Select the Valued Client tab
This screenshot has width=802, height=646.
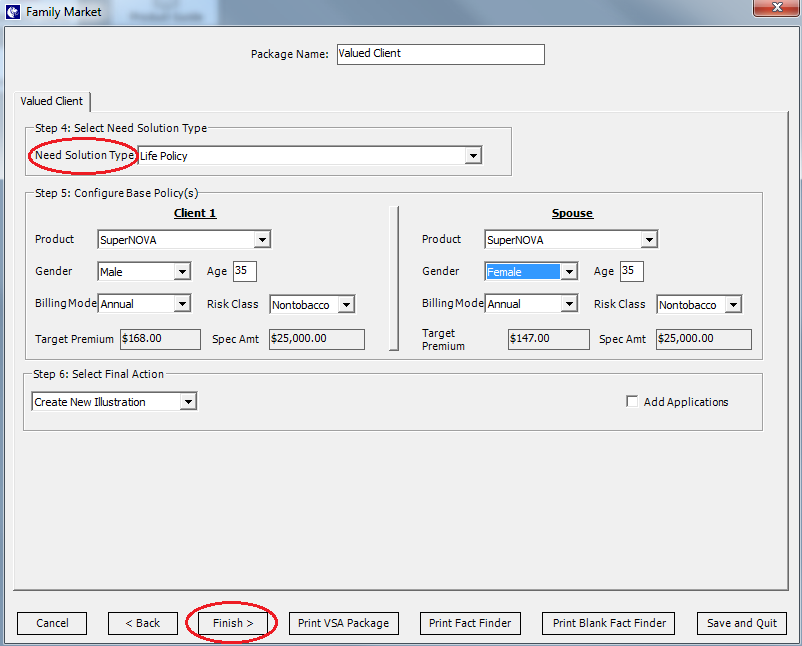pos(52,101)
